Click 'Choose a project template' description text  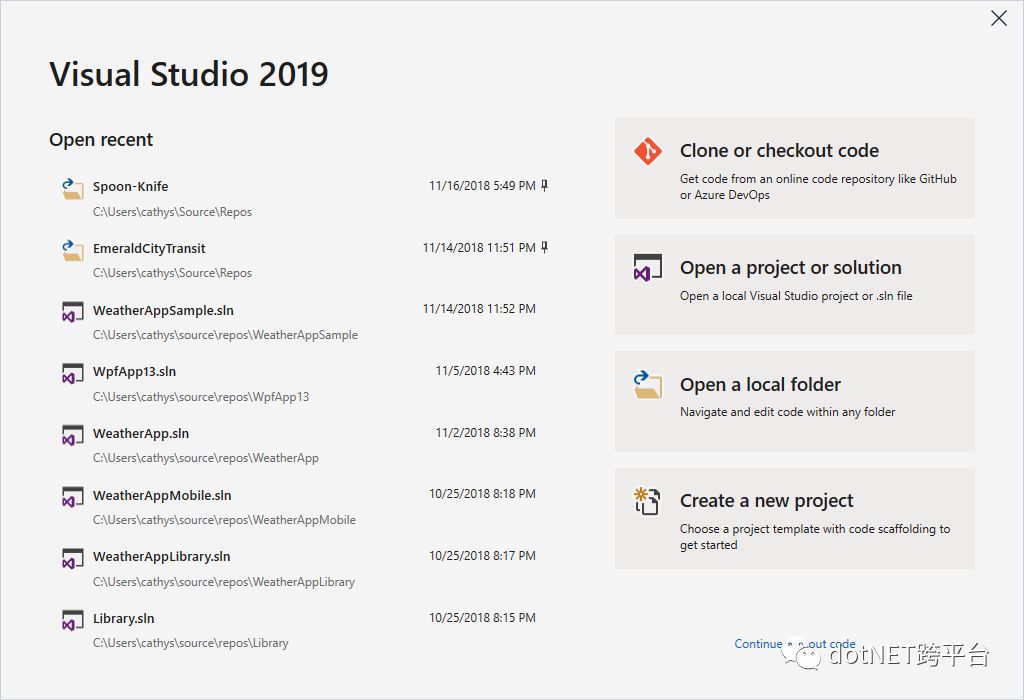click(x=814, y=537)
